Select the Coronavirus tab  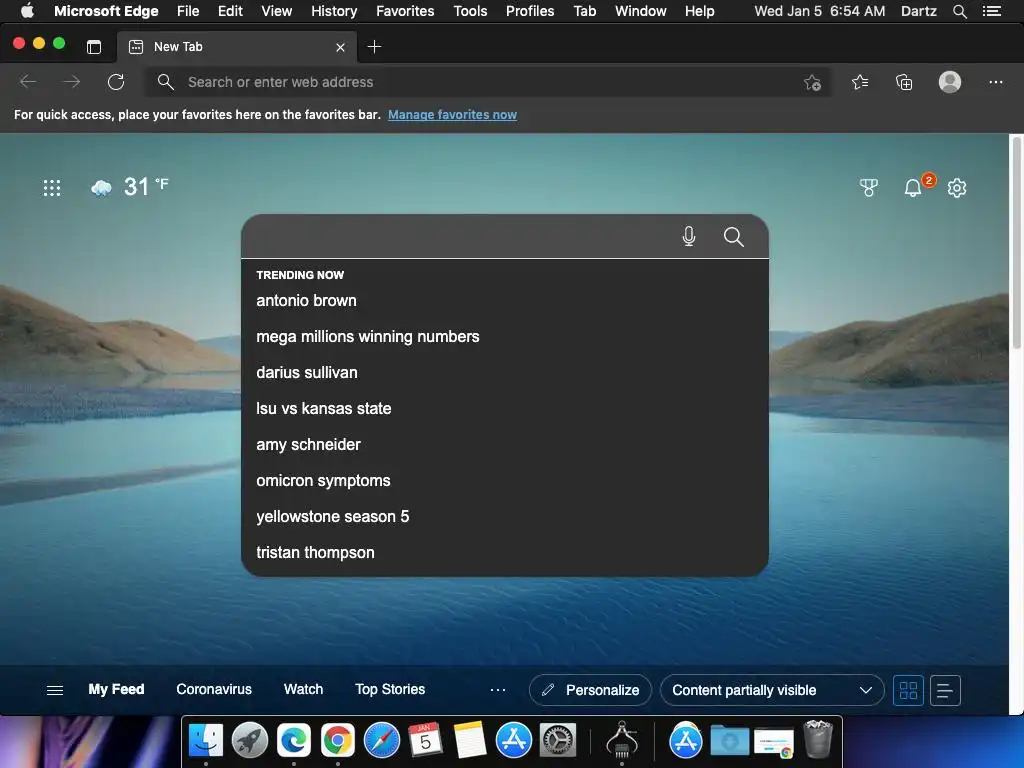(214, 690)
